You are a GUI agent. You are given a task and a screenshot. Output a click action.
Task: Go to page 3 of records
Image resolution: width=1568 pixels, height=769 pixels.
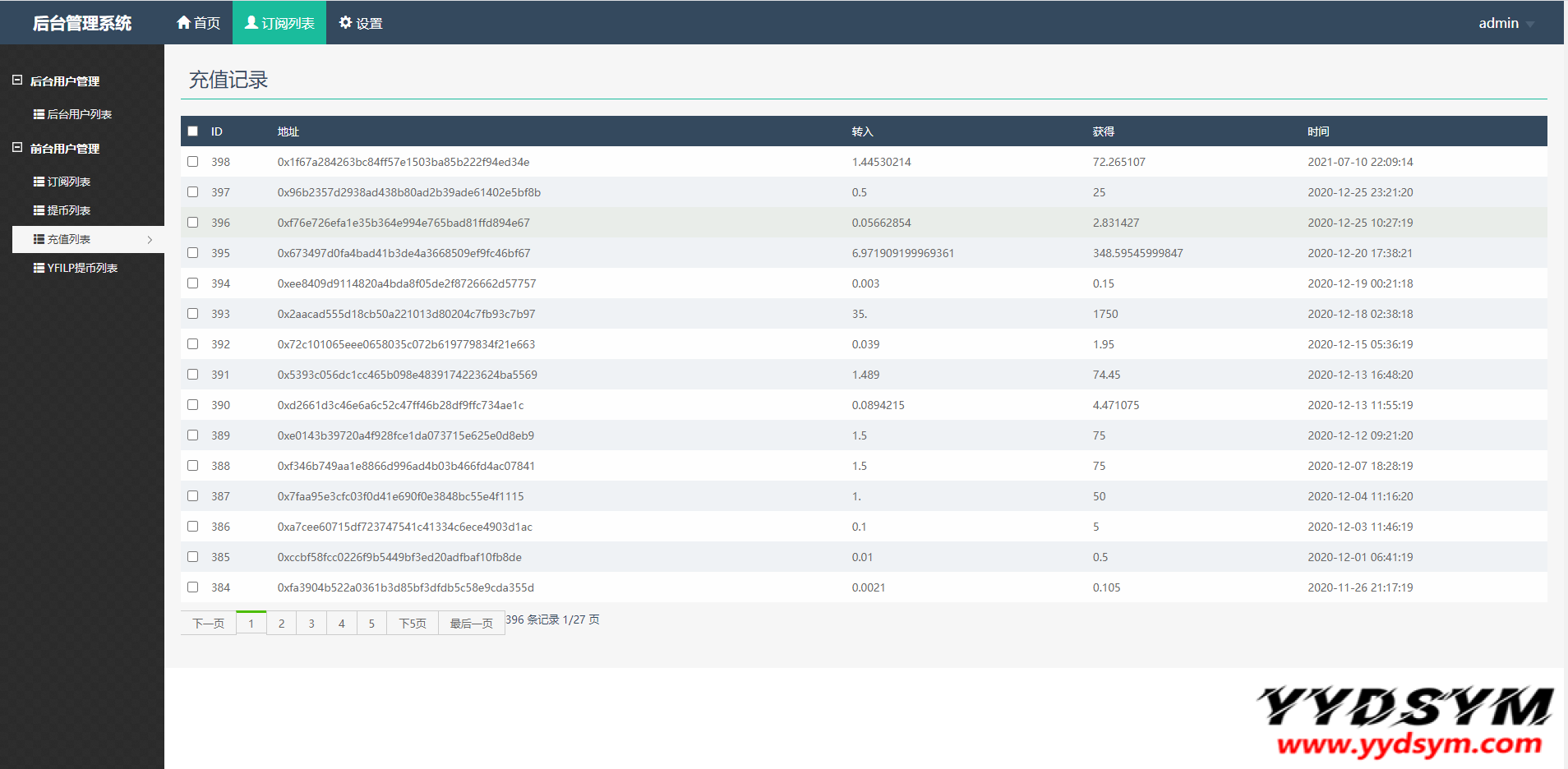(x=311, y=624)
